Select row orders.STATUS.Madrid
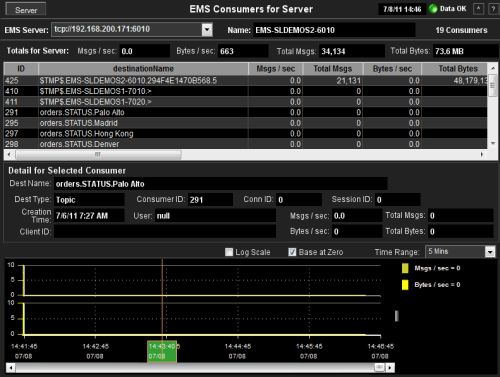 coord(246,123)
